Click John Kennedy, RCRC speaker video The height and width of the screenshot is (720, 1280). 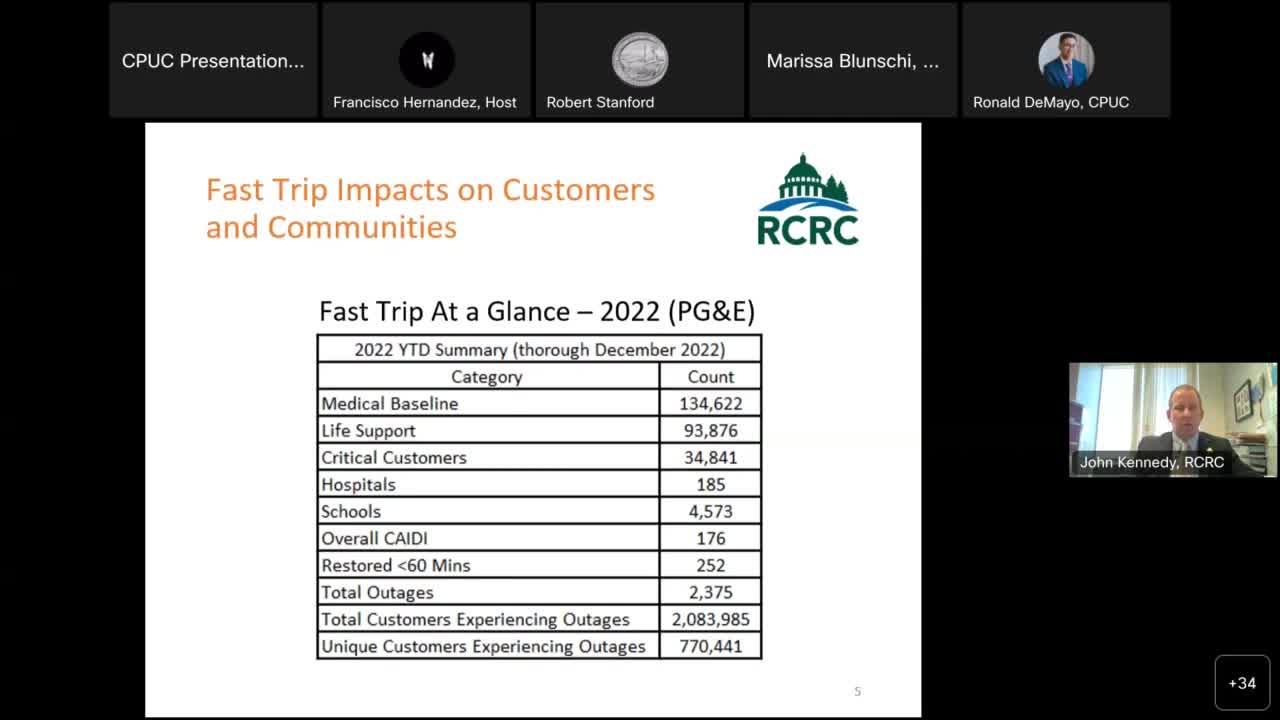(1173, 419)
